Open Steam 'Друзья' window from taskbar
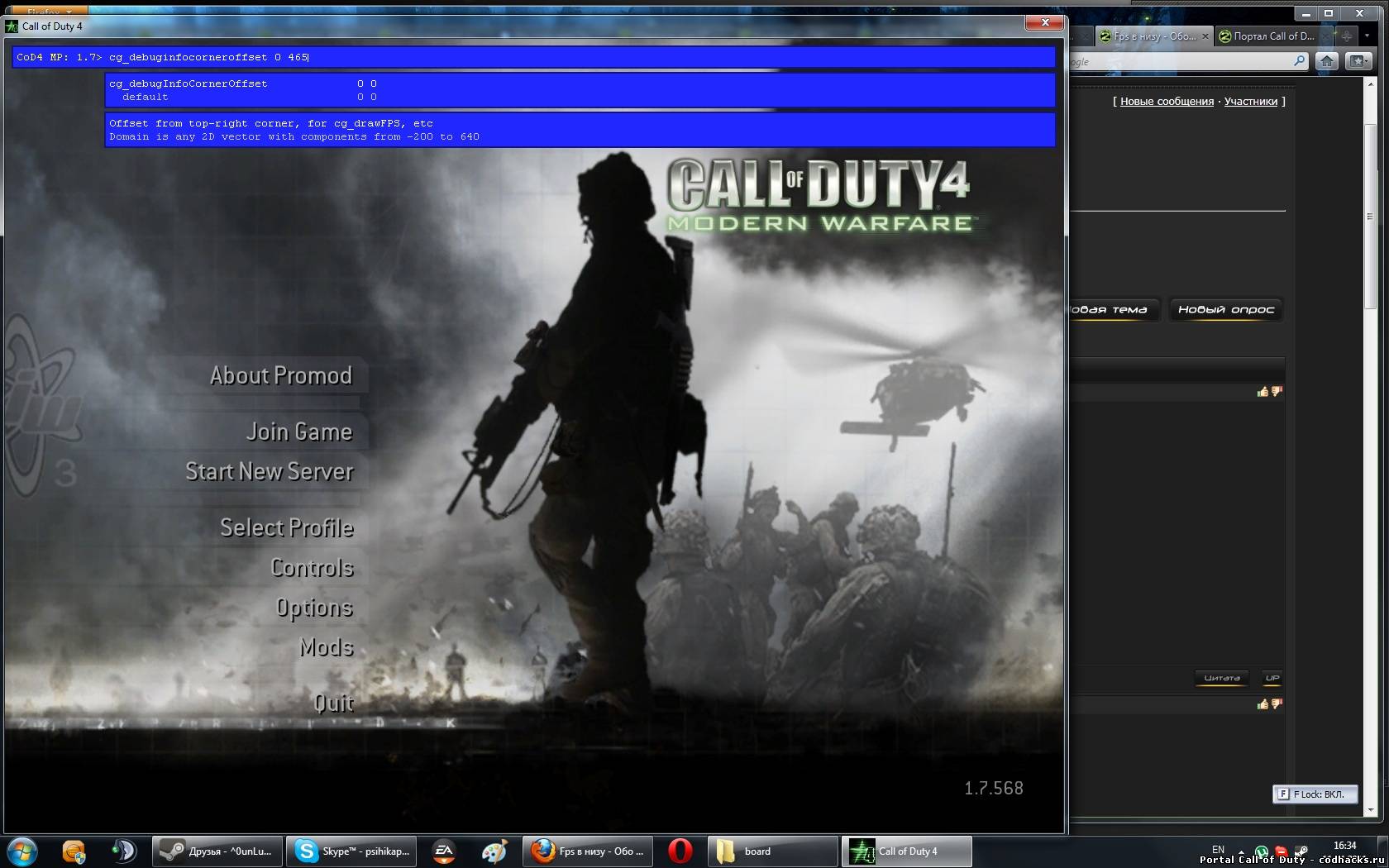 pos(217,851)
